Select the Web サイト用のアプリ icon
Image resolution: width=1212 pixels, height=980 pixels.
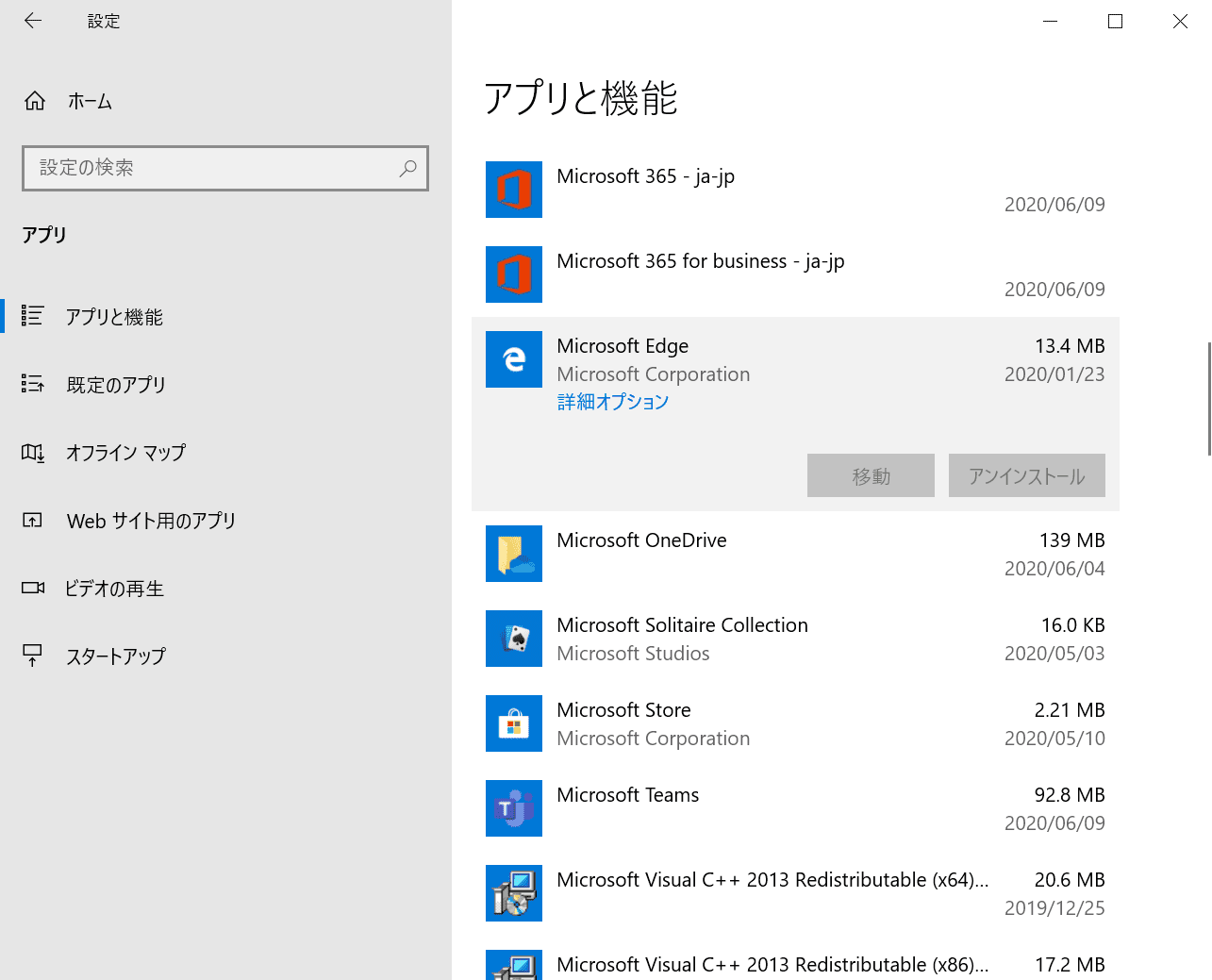point(33,521)
